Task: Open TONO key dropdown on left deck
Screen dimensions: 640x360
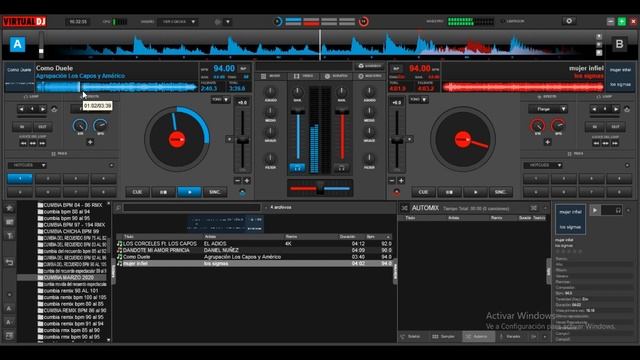Action: 221,100
